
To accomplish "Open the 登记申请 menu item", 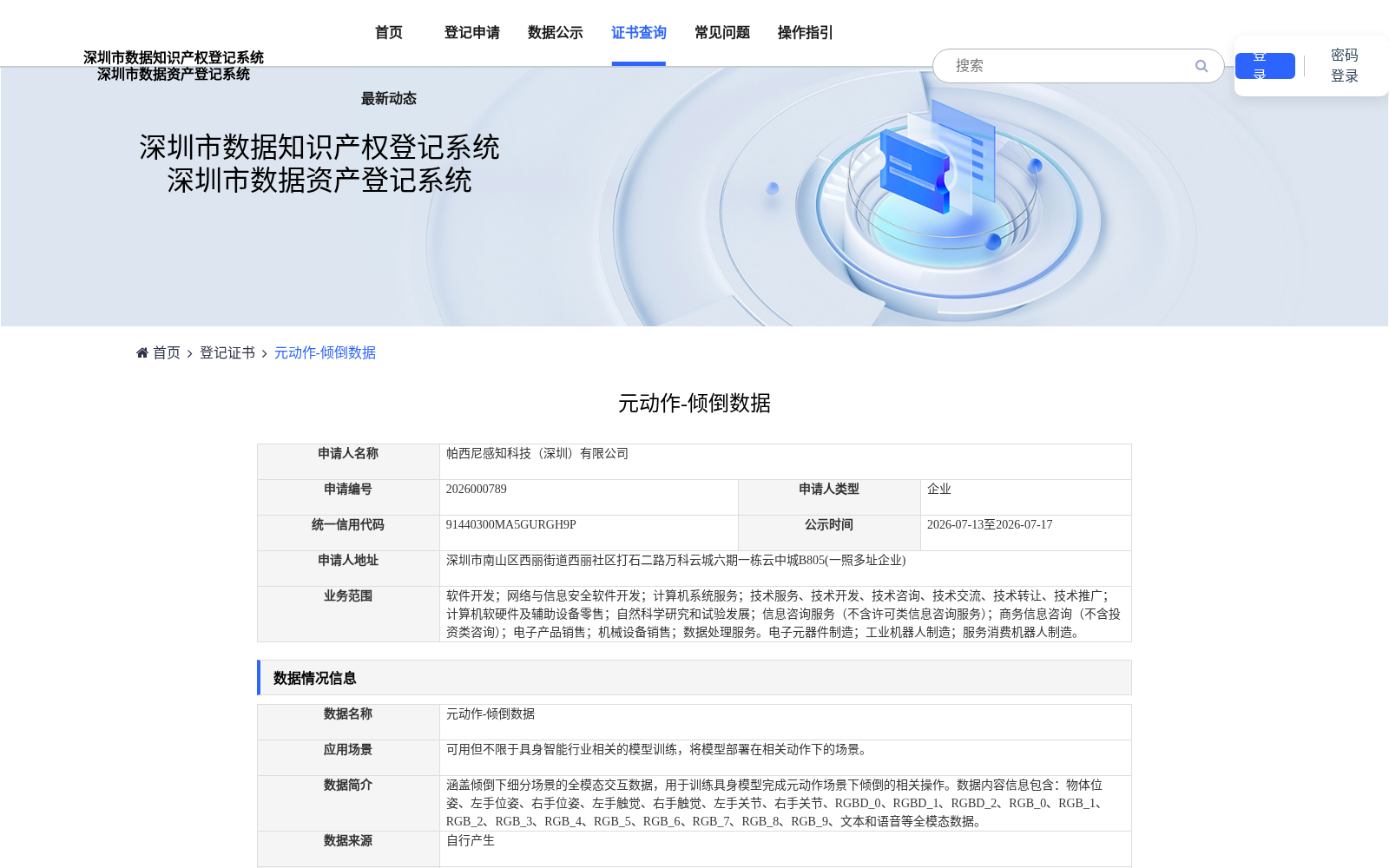I will [x=472, y=33].
